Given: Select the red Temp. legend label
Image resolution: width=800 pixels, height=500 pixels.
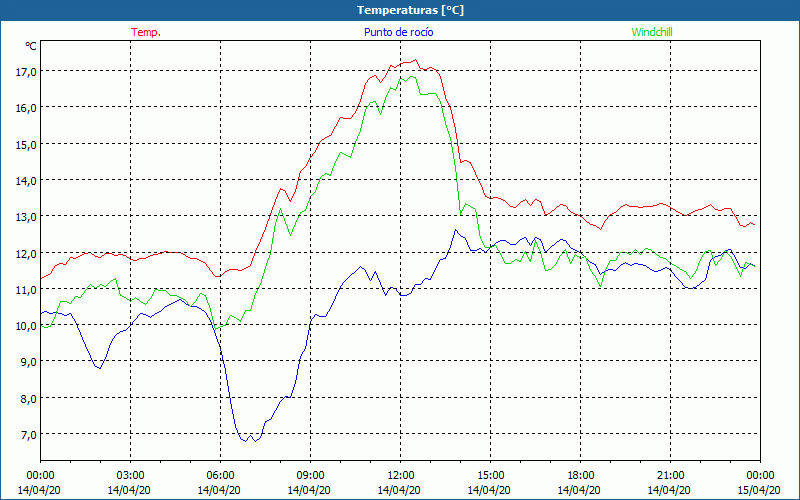Looking at the screenshot, I should [146, 32].
